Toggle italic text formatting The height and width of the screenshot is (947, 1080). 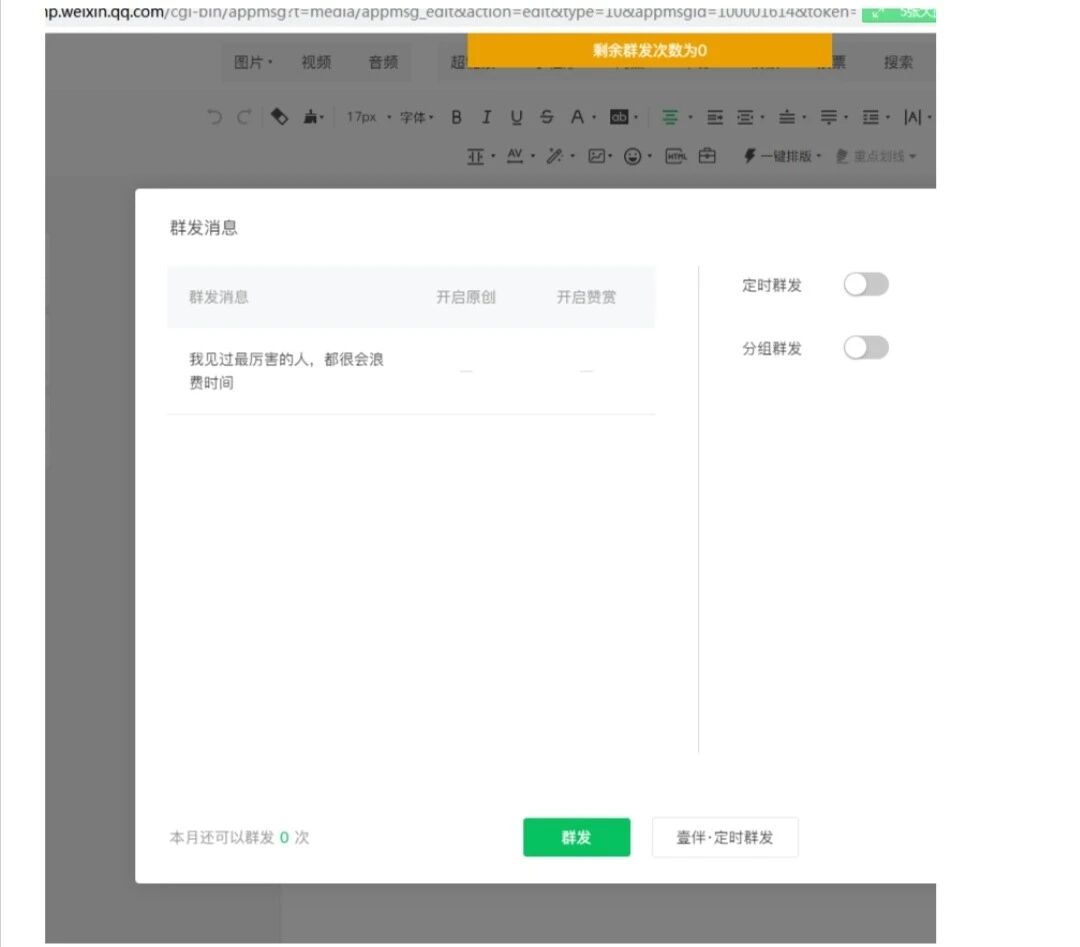pos(486,117)
